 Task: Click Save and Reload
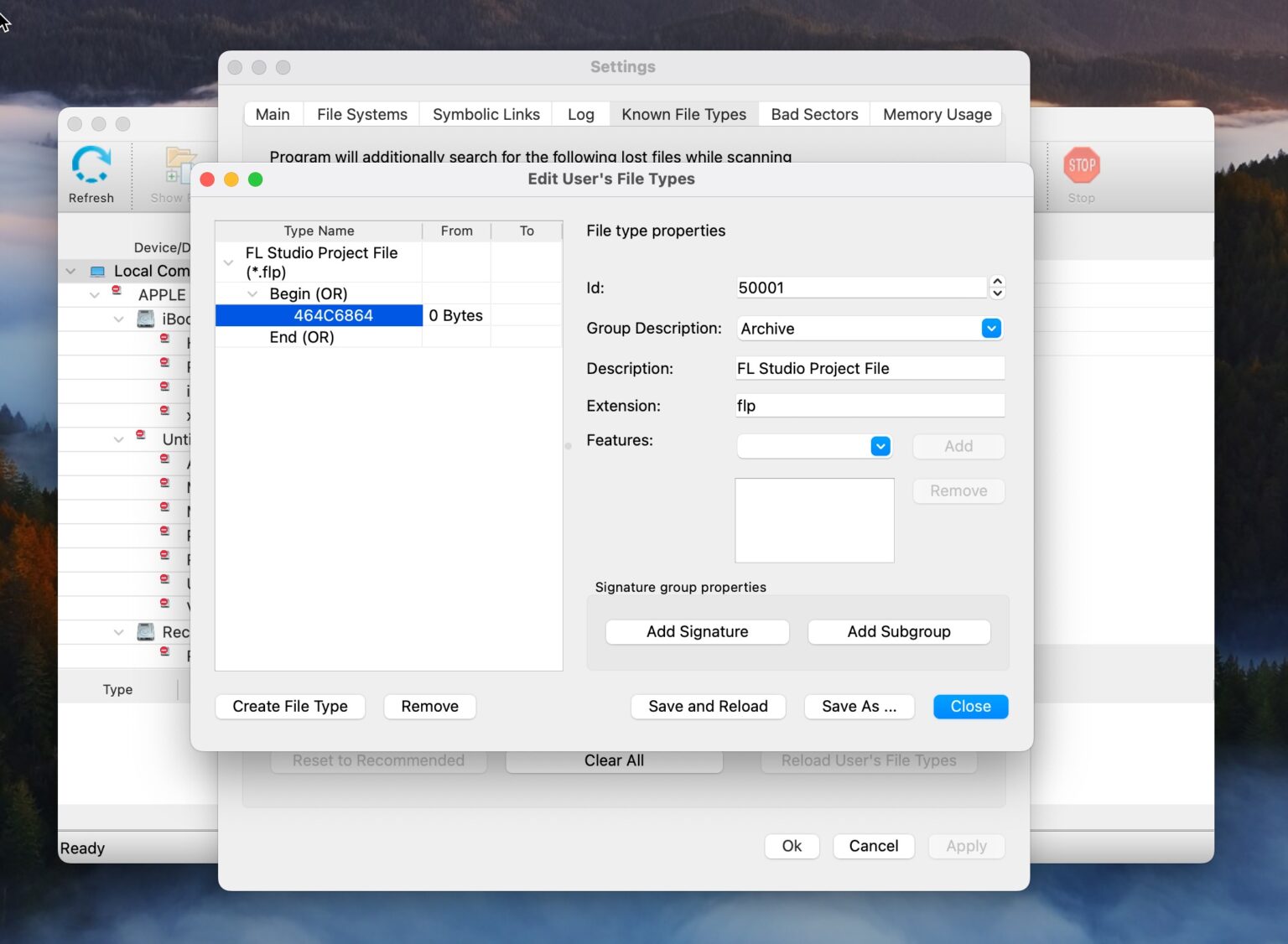tap(708, 706)
